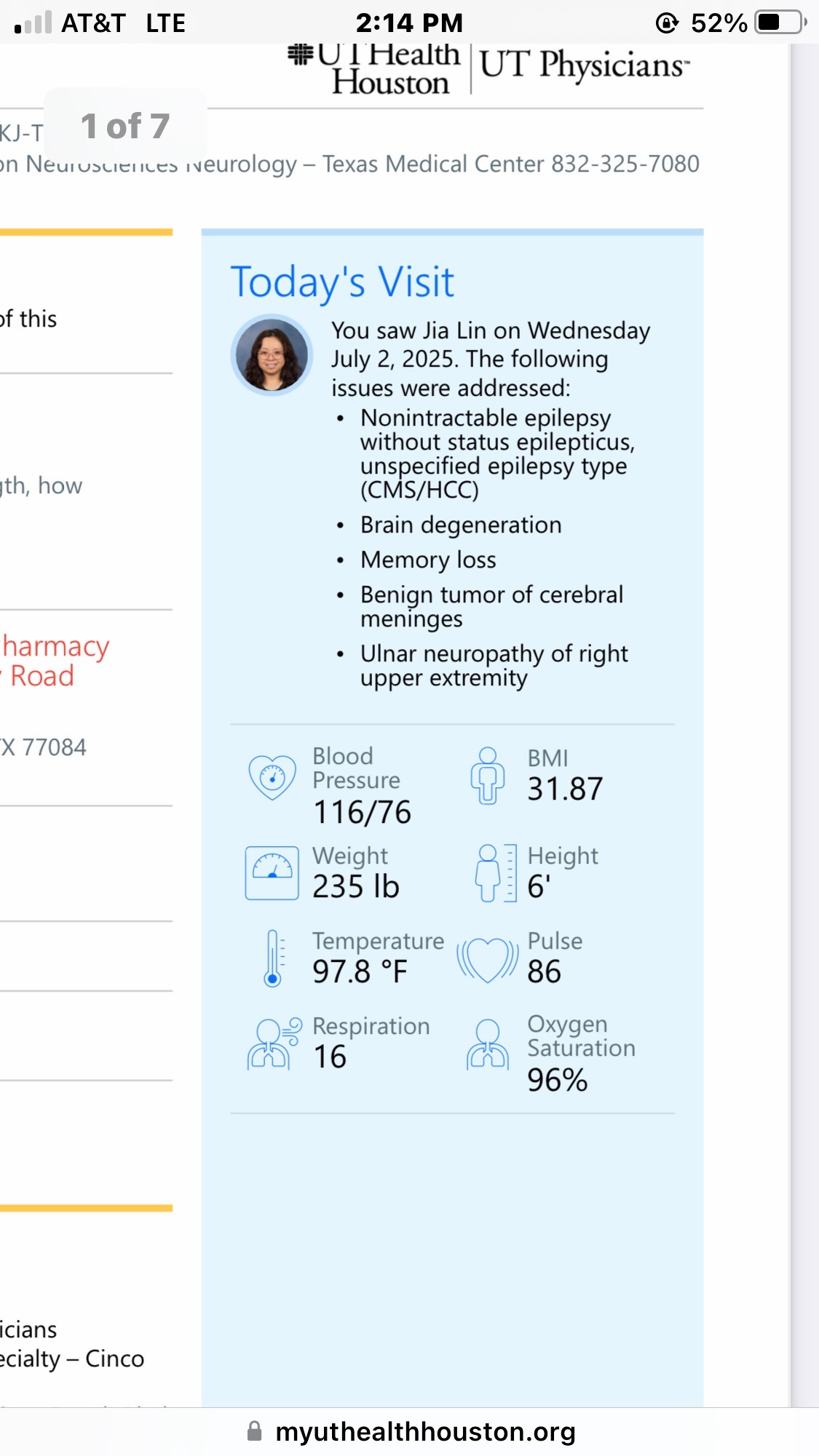Image resolution: width=819 pixels, height=1456 pixels.
Task: Tap the battery indicator in status bar
Action: click(x=780, y=23)
